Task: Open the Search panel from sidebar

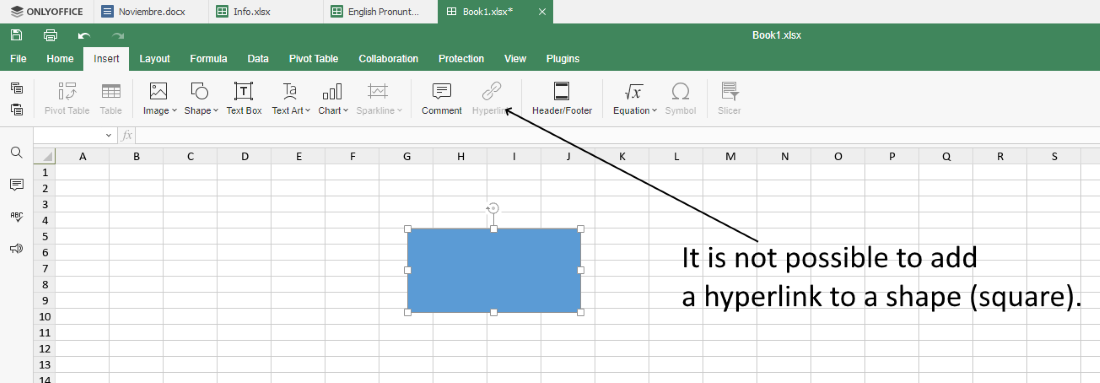Action: [x=17, y=153]
